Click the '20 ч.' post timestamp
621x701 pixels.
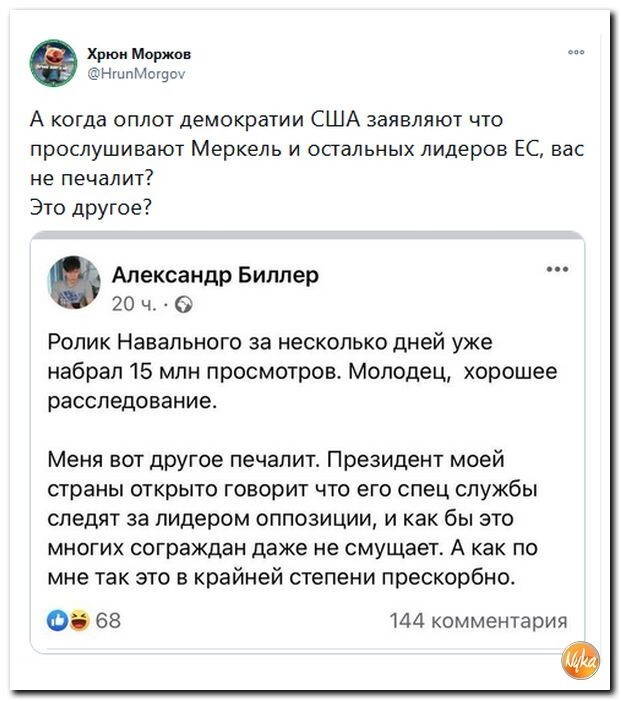pos(134,304)
